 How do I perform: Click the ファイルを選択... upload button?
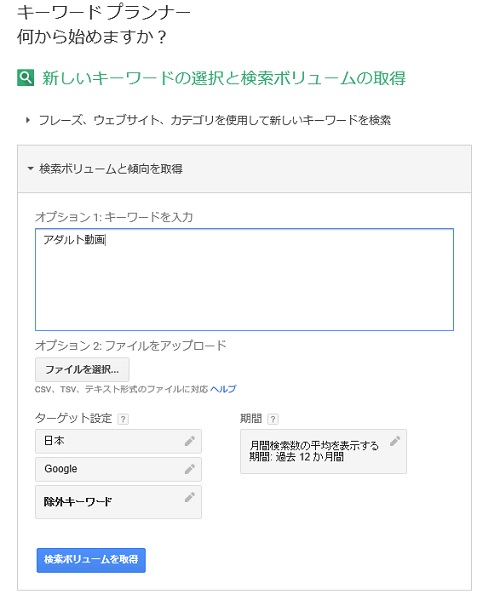point(82,369)
